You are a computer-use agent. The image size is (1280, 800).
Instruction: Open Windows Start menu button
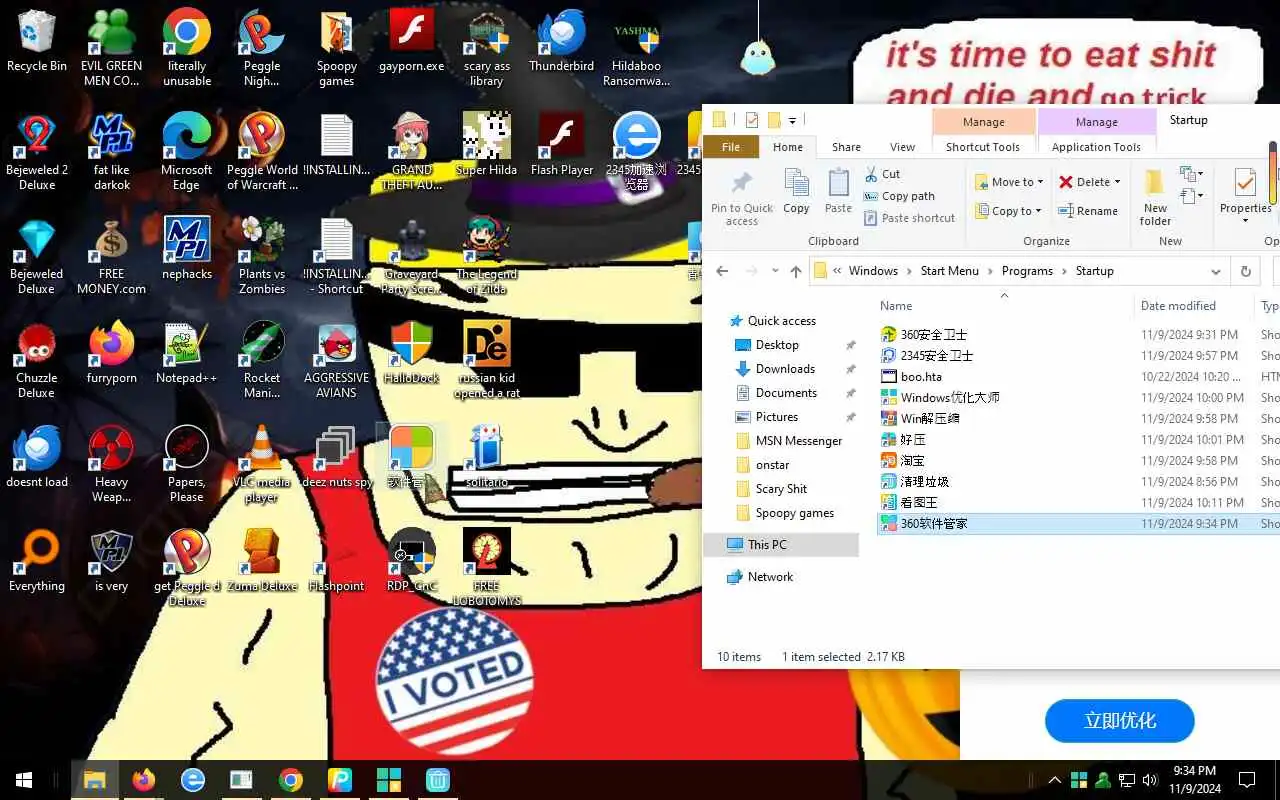24,780
